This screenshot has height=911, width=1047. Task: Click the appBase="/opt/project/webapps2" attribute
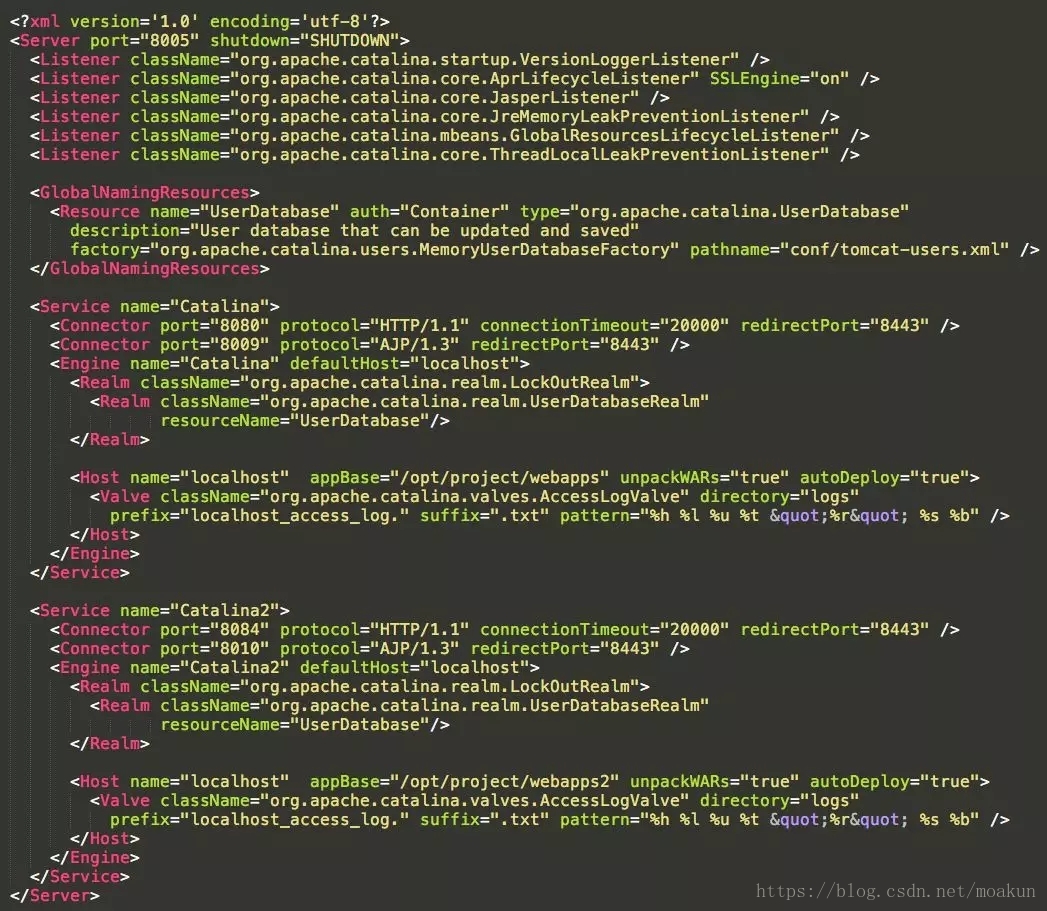pos(464,782)
